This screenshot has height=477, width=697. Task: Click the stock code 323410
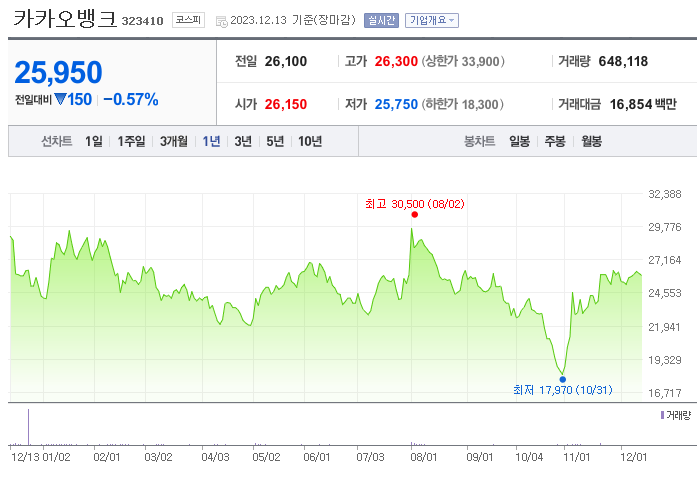tap(143, 21)
